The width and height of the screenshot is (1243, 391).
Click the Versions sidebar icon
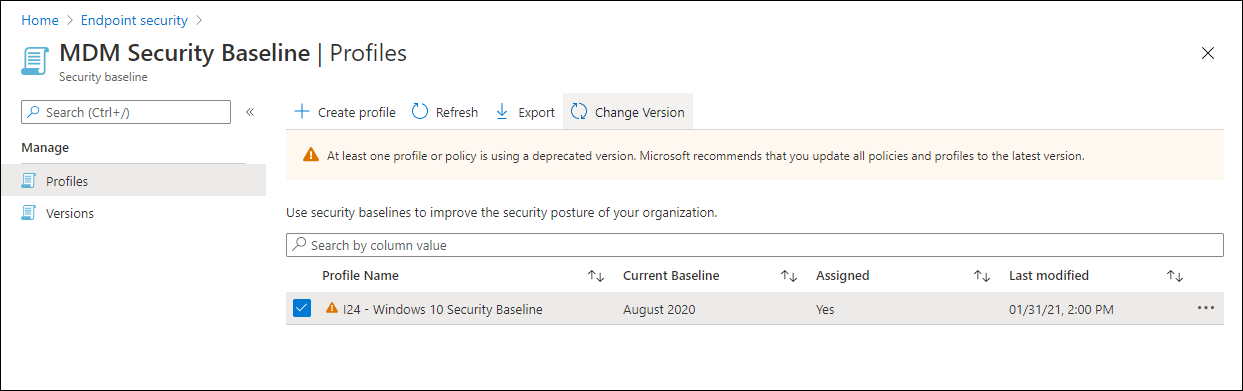pyautogui.click(x=29, y=213)
